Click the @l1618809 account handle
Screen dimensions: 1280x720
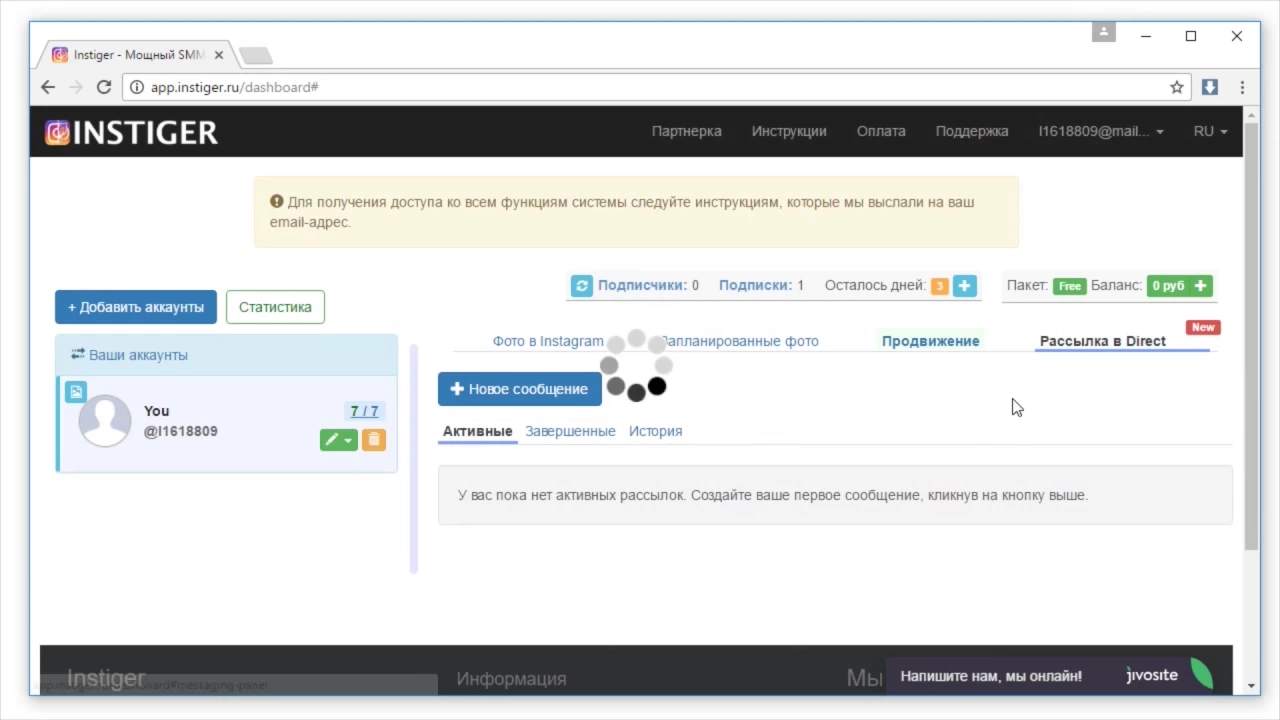[181, 431]
